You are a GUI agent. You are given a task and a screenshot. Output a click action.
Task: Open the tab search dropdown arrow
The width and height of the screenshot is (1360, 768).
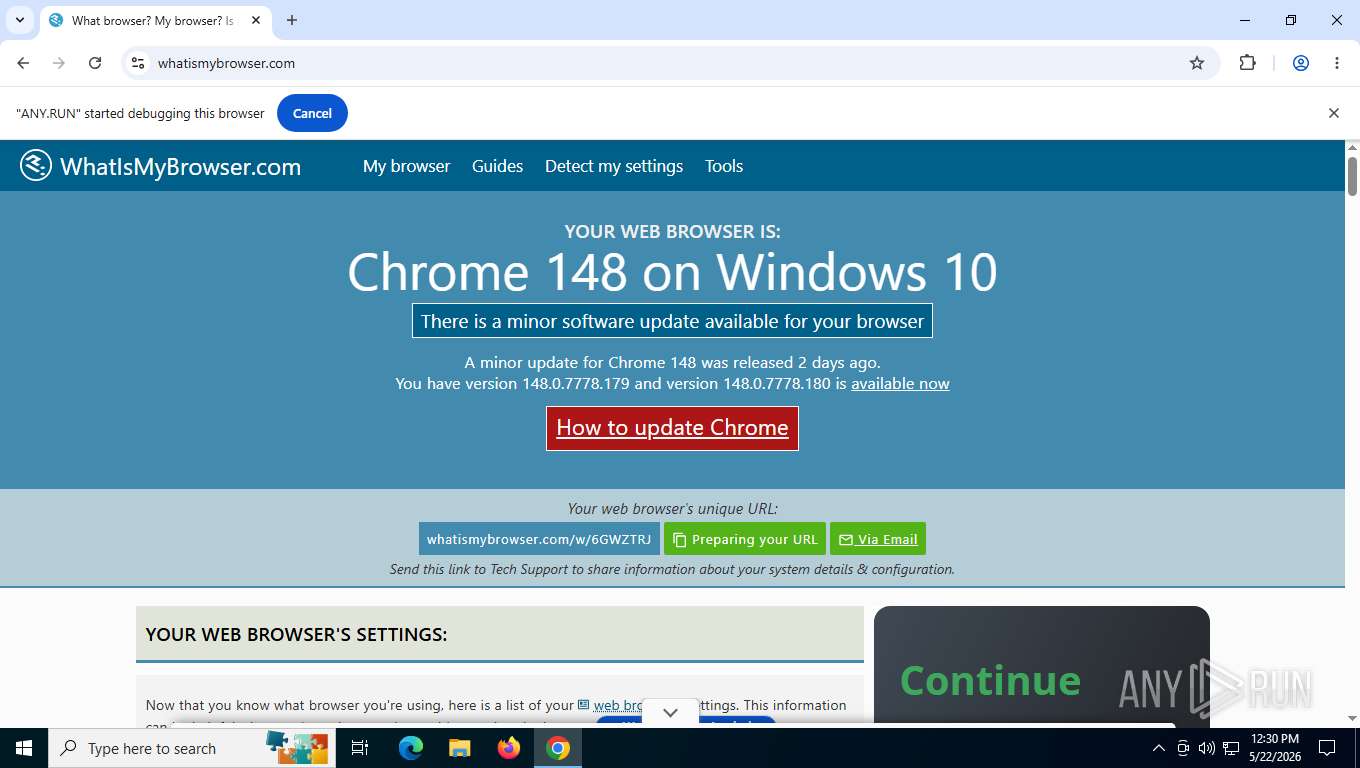click(19, 20)
